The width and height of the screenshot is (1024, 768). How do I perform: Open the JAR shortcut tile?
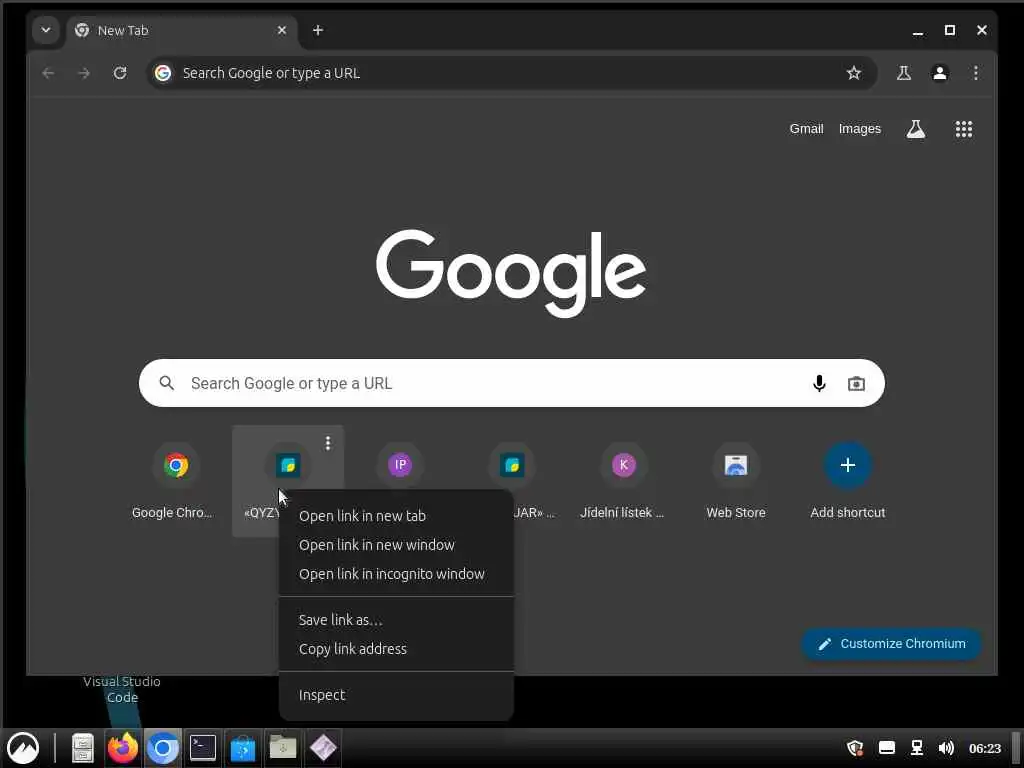512,465
